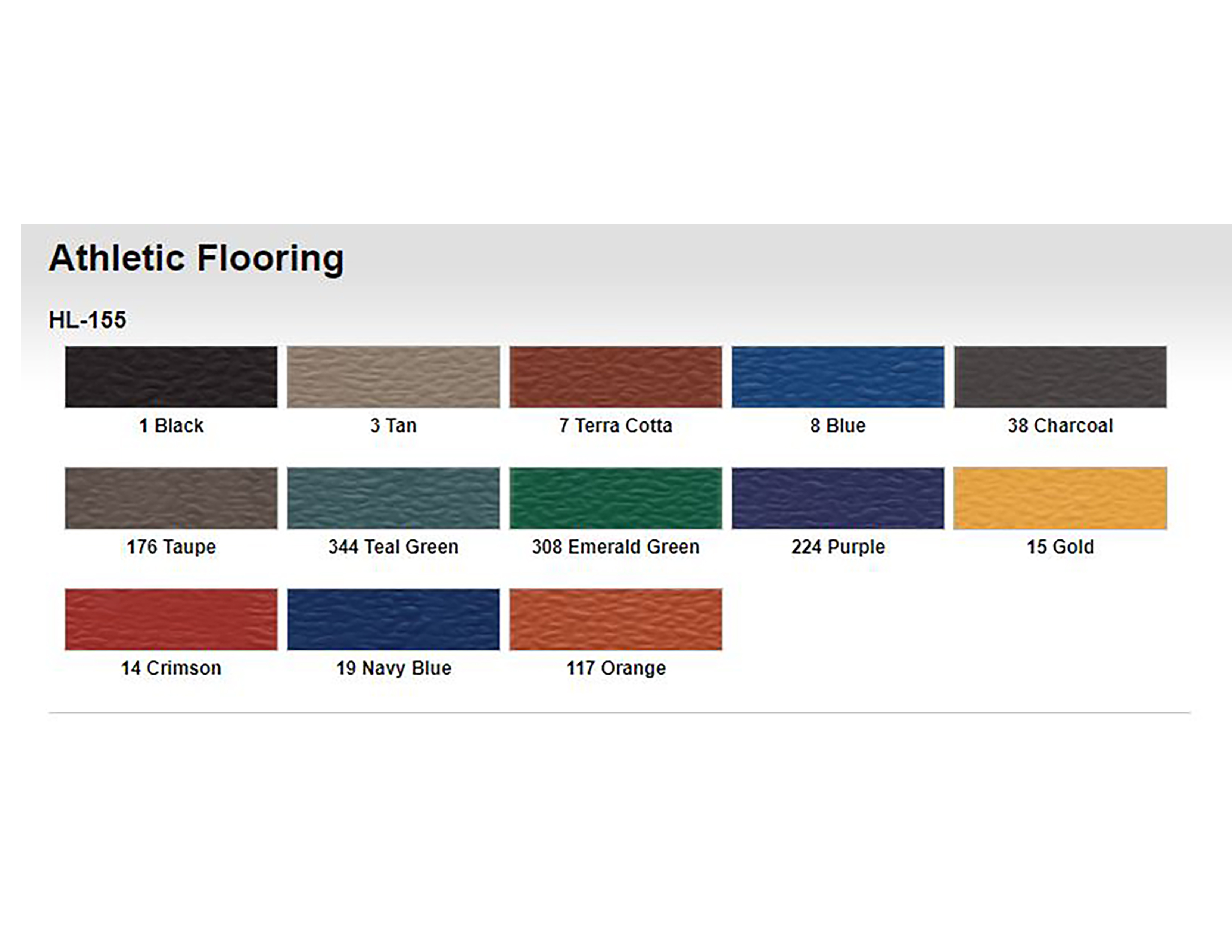
Task: Pick the 308 Emerald Green swatch
Action: tap(615, 498)
